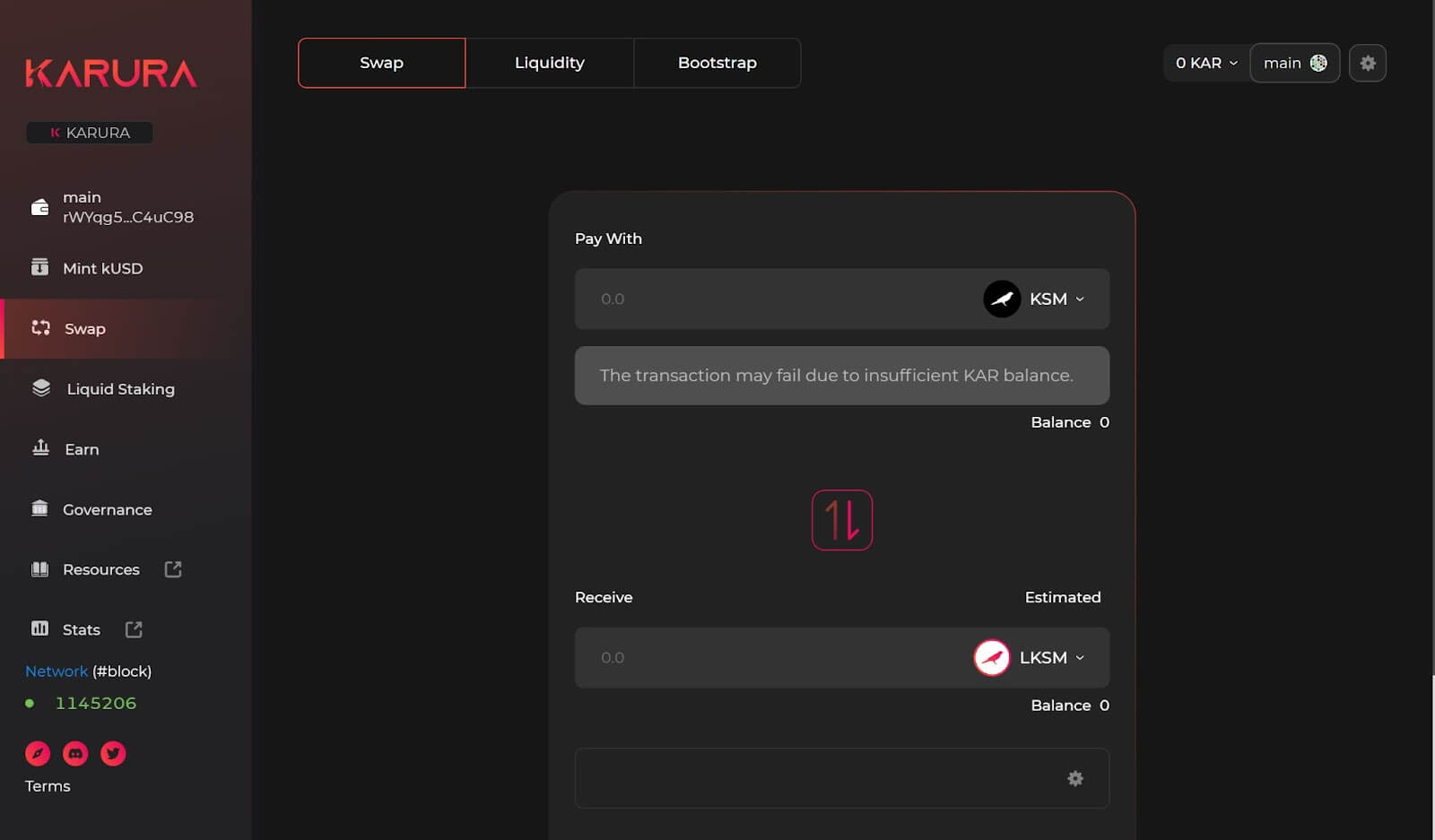Open the Mint kUSD section
1435x840 pixels.
click(103, 267)
